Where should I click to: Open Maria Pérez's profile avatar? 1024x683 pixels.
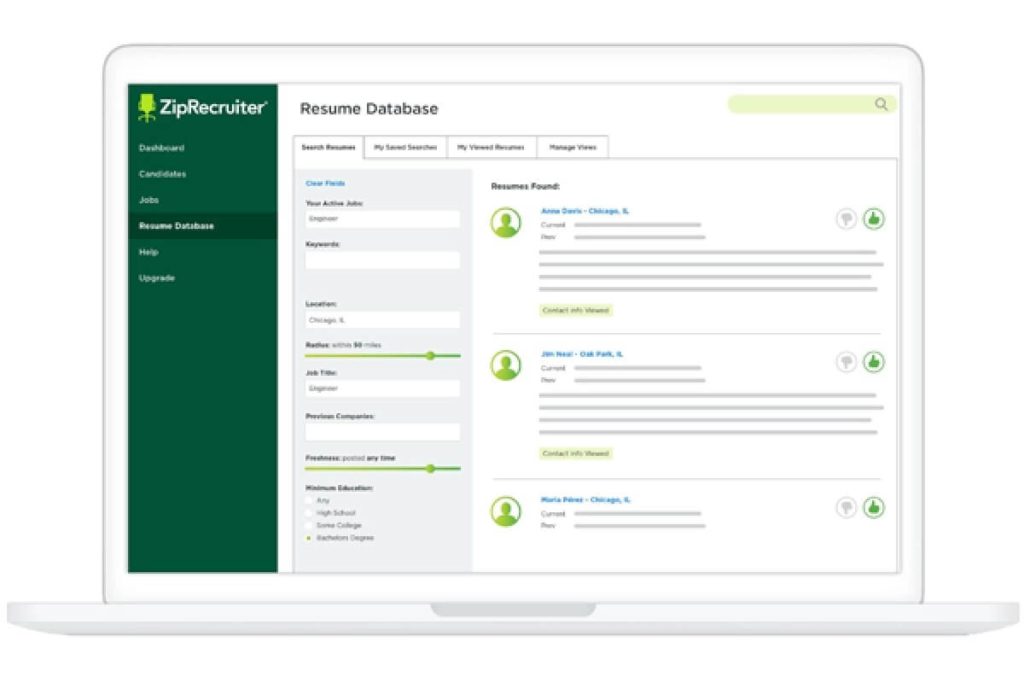click(505, 510)
